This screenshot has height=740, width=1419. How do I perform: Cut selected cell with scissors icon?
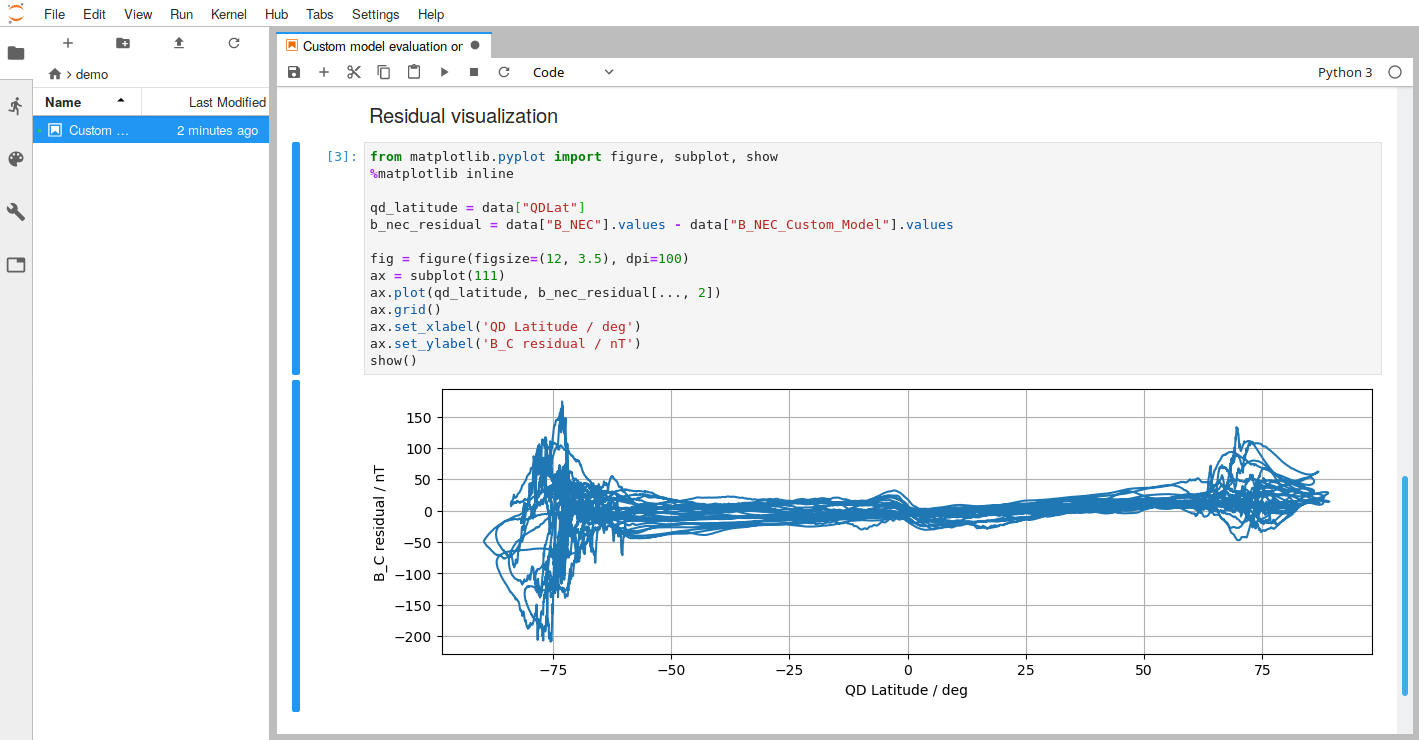point(354,72)
